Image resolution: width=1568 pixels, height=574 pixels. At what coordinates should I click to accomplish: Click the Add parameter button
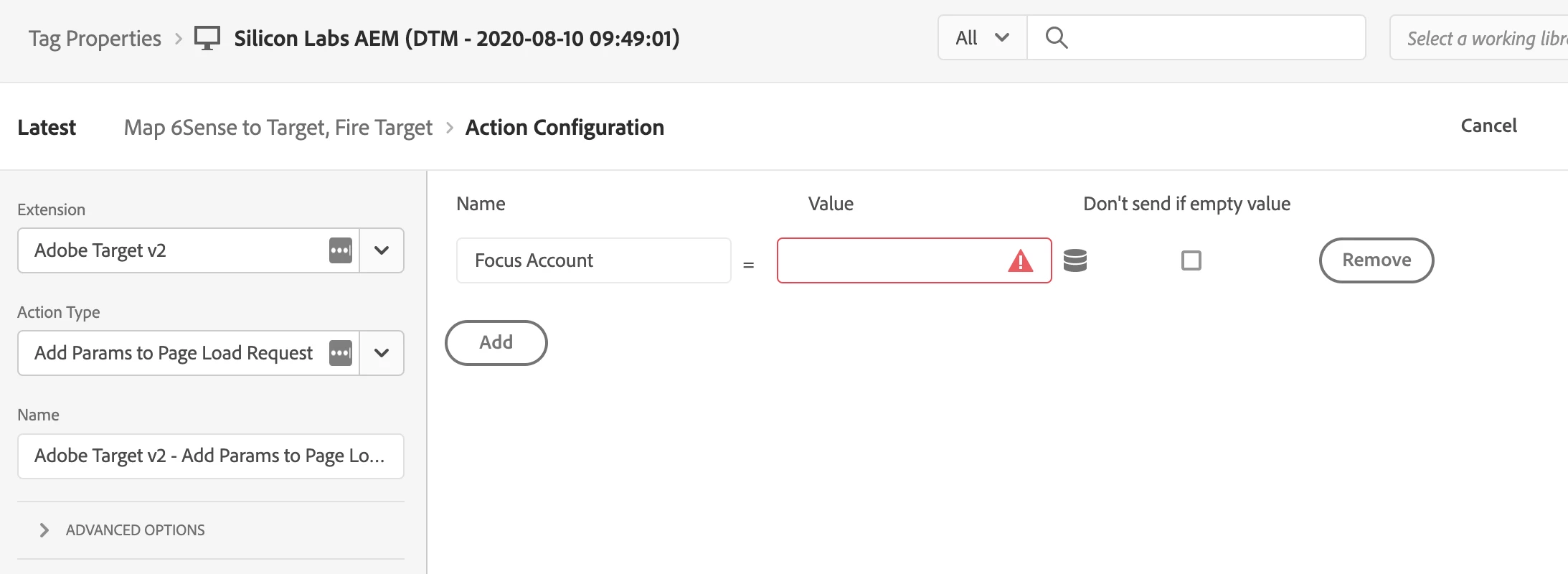point(496,343)
